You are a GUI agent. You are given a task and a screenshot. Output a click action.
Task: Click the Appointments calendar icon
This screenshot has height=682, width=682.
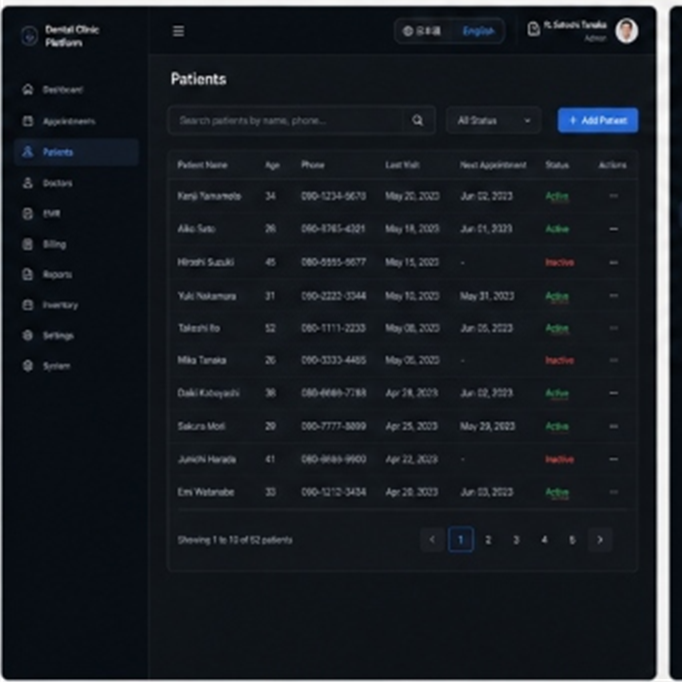click(x=28, y=121)
